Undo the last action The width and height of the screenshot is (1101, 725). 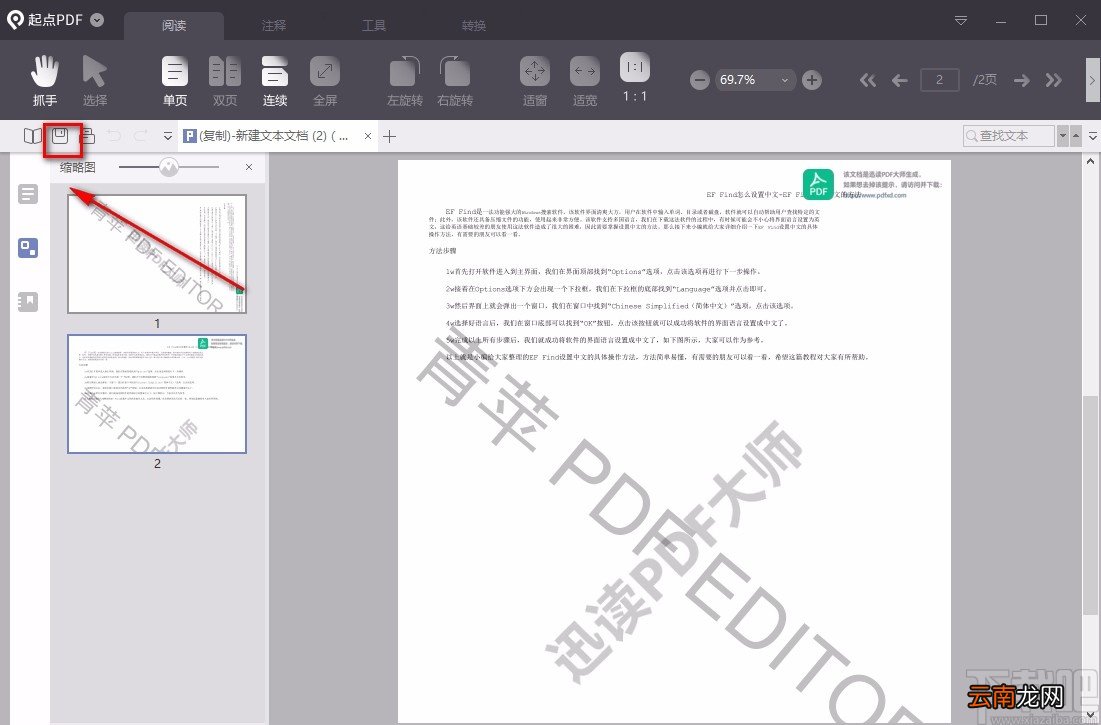click(x=114, y=135)
